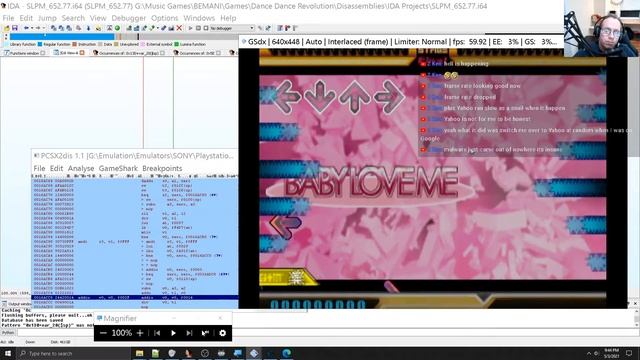
Task: Close the IDA View-A tab
Action: pyautogui.click(x=82, y=53)
